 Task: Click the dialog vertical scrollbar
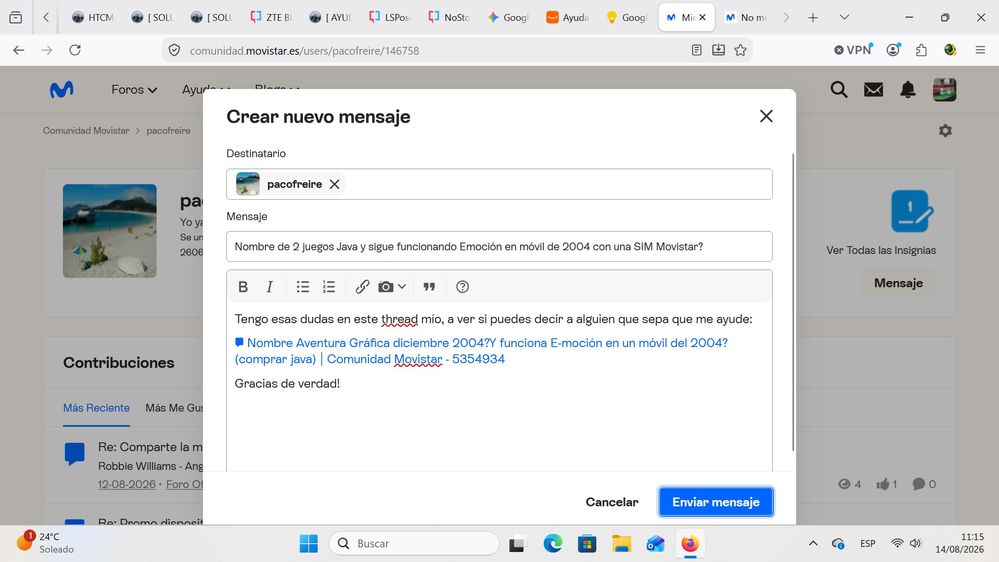[x=793, y=303]
